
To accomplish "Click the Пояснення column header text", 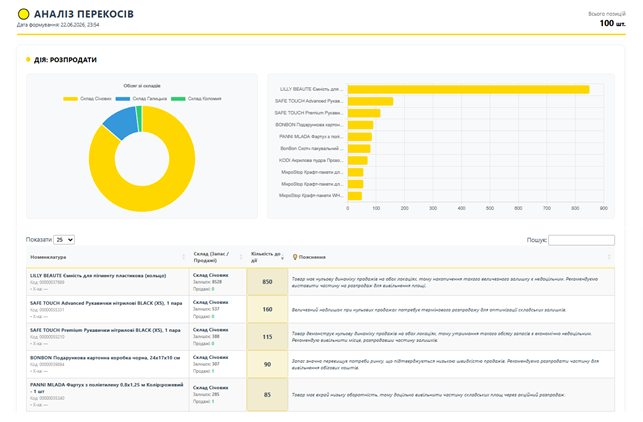I will point(312,257).
